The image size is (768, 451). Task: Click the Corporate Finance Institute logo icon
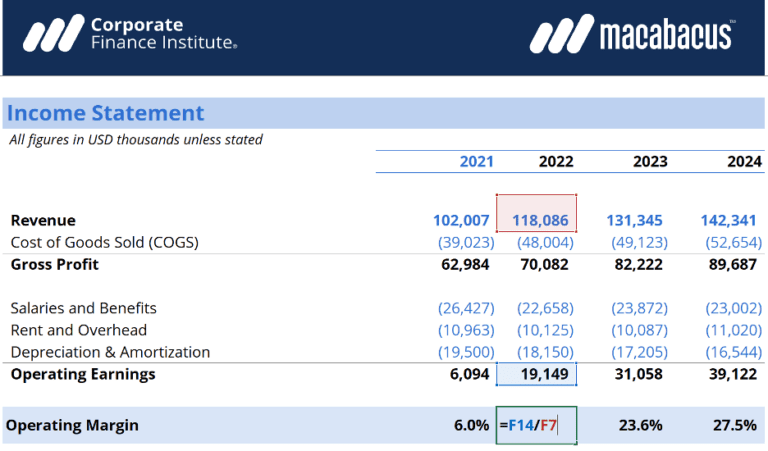tap(51, 35)
